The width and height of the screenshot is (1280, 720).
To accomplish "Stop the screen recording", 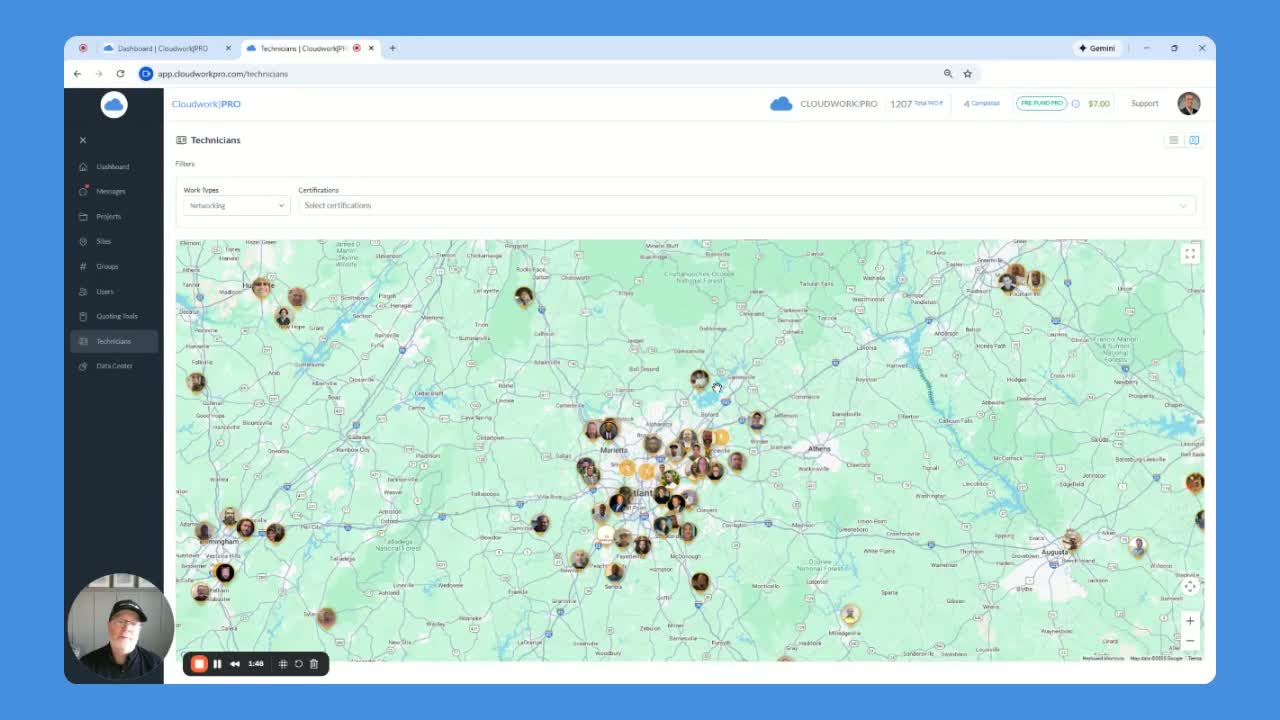I will point(199,664).
